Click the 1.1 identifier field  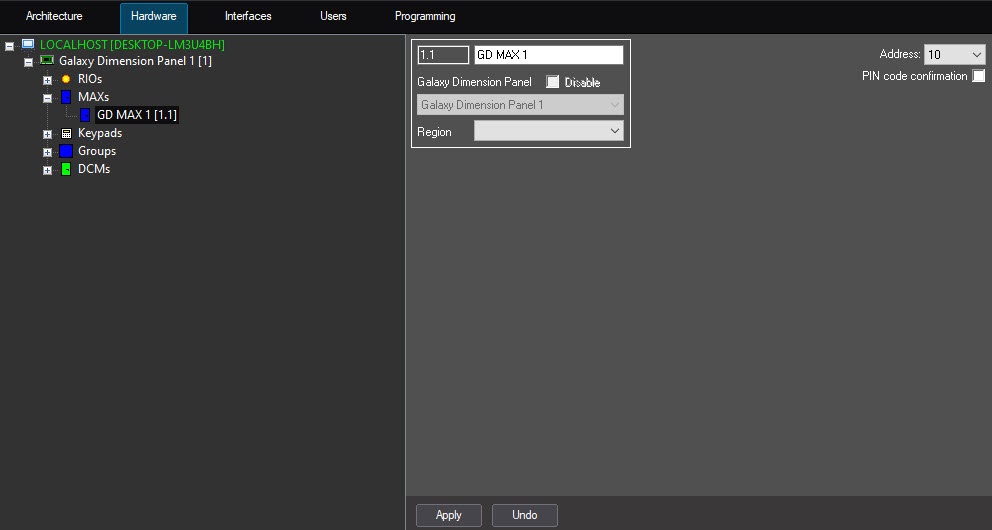click(443, 55)
